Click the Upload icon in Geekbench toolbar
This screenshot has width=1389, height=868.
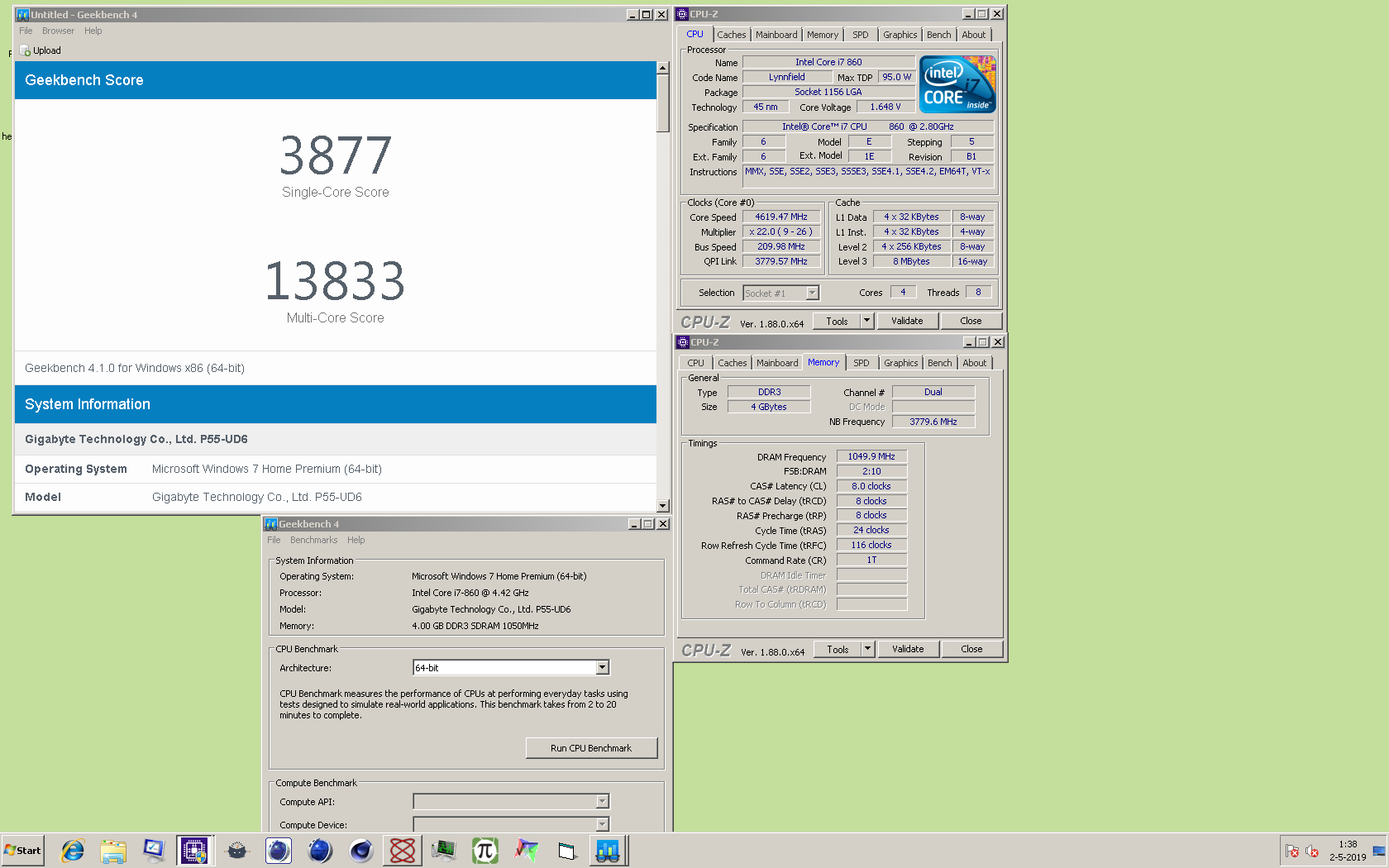(x=25, y=50)
